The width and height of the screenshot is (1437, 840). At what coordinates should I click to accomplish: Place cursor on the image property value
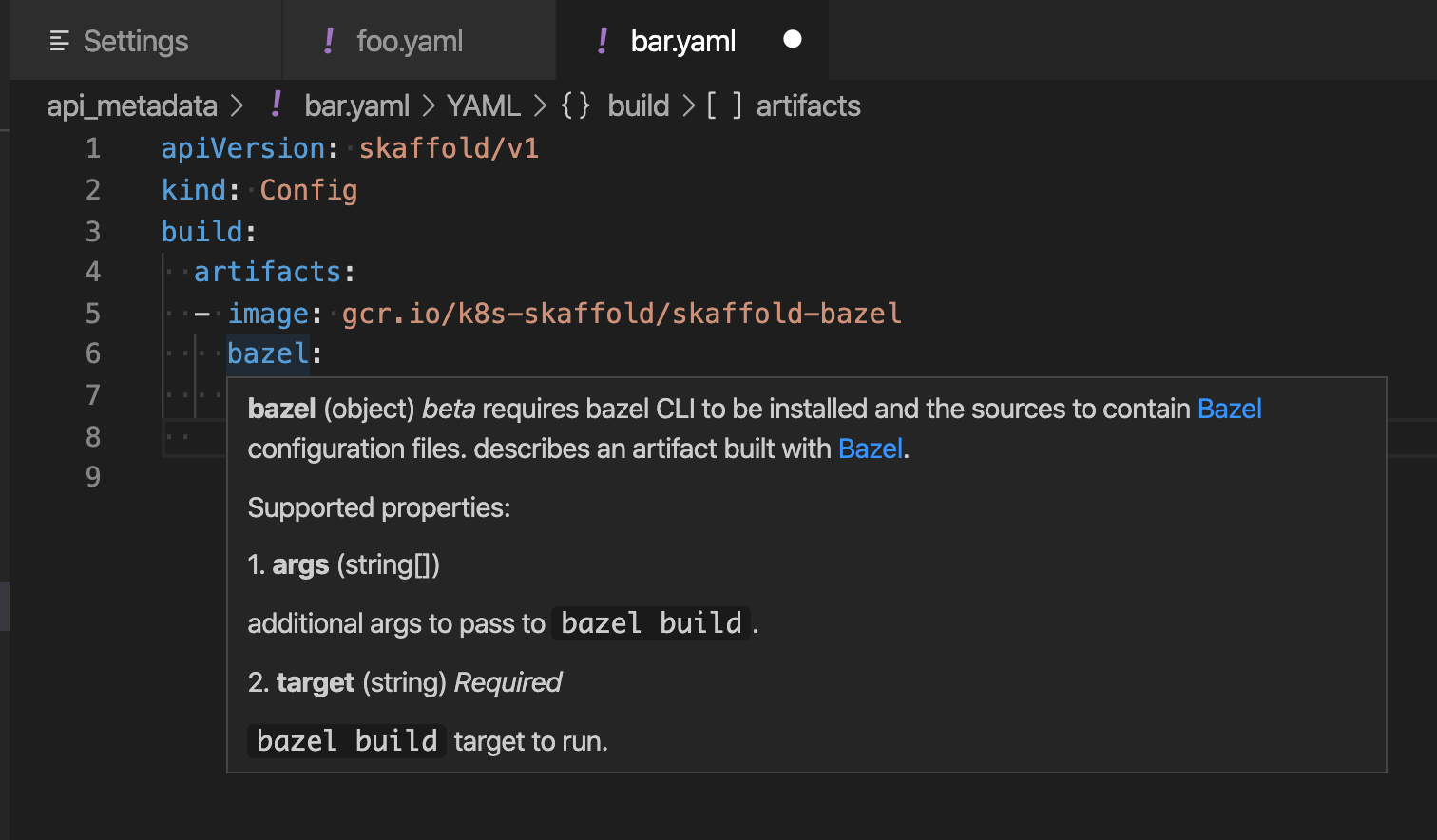(x=623, y=313)
